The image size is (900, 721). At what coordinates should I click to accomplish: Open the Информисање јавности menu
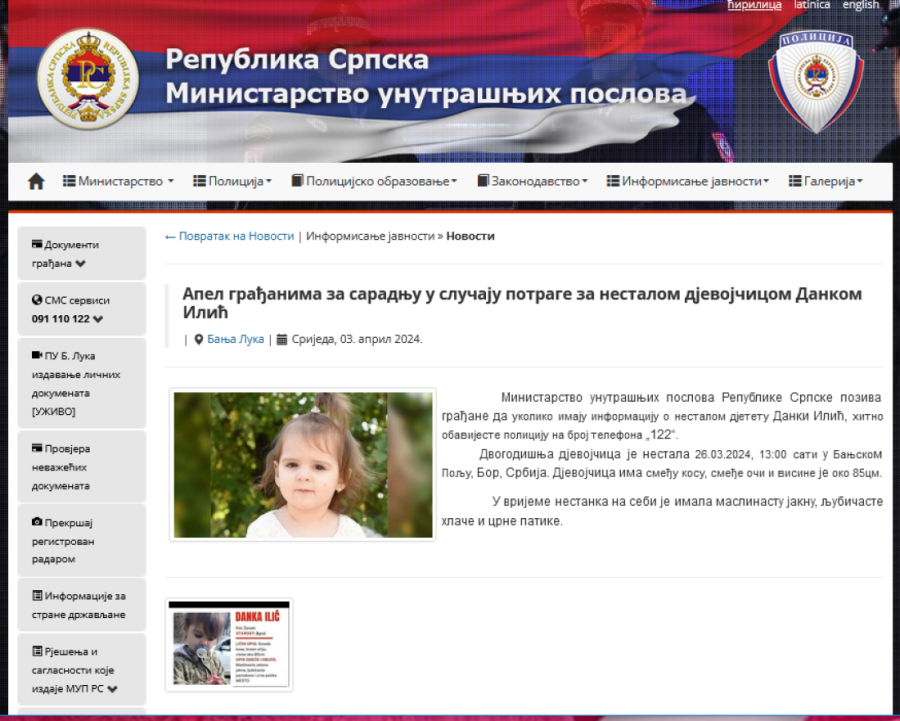click(x=687, y=181)
